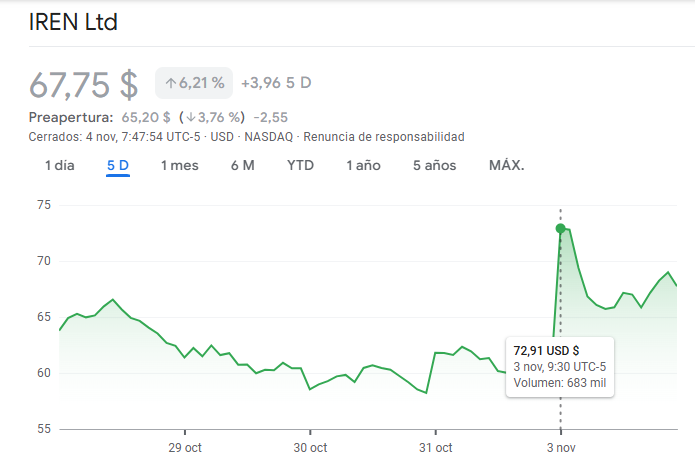This screenshot has width=695, height=461.
Task: Click the IREN Ltd title
Action: 73,22
